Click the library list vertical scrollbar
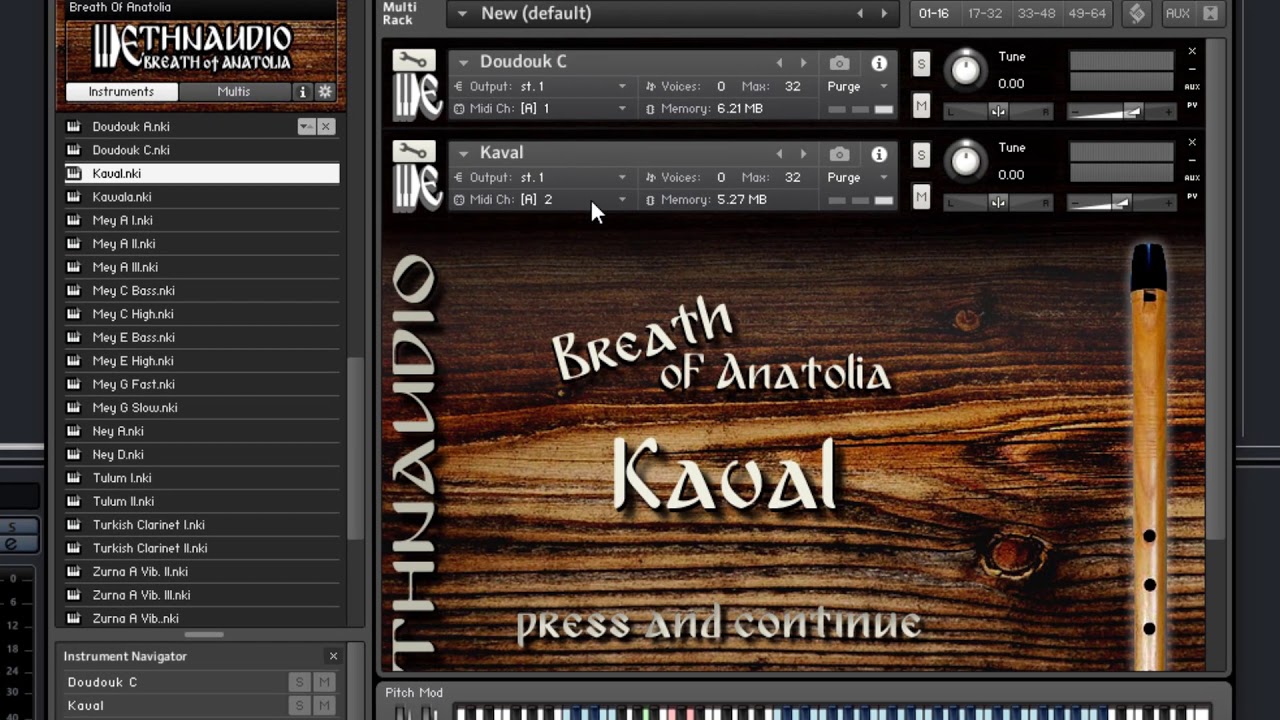The height and width of the screenshot is (720, 1280). pos(354,450)
